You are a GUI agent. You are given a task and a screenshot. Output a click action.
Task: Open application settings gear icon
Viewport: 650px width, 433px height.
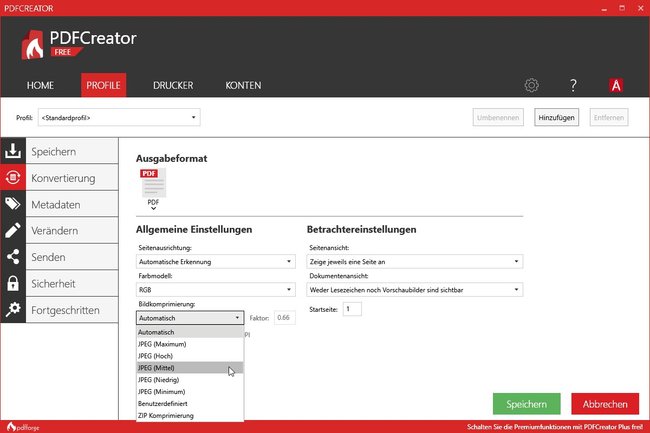pyautogui.click(x=531, y=85)
